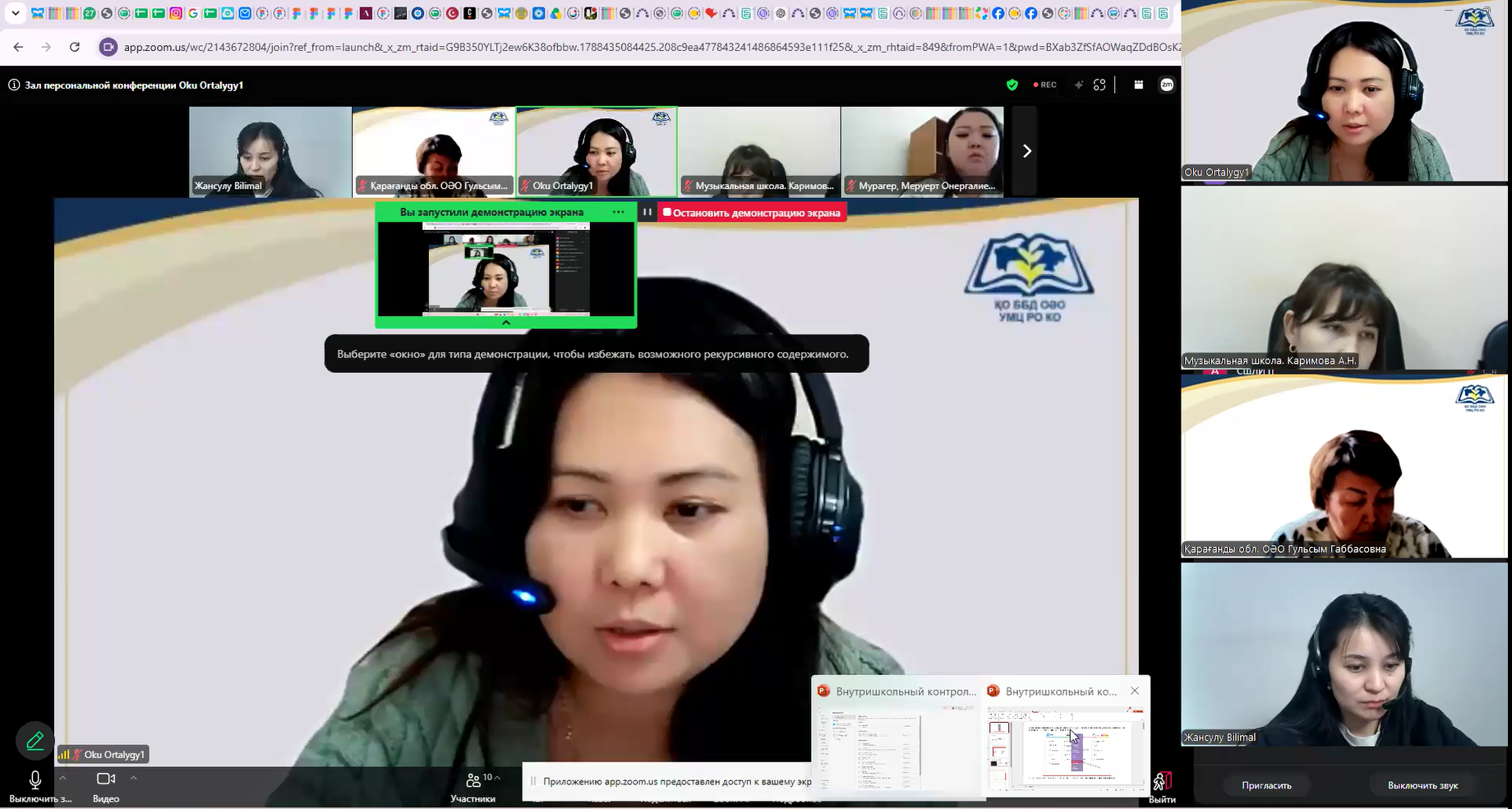Pause the screen share demonstration
Viewport: 1512px width, 809px height.
click(648, 212)
